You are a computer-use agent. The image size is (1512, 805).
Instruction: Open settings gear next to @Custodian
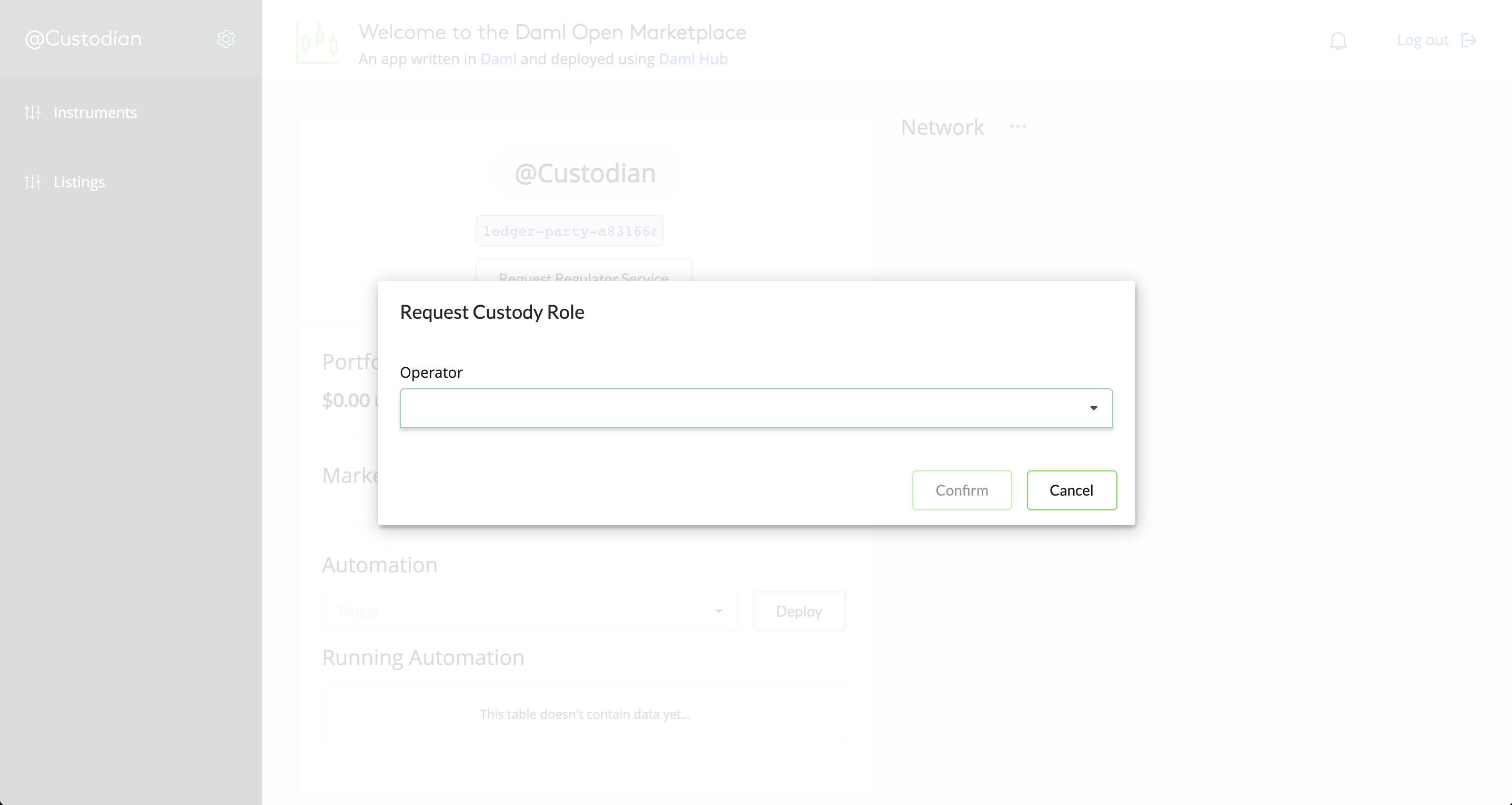(226, 39)
